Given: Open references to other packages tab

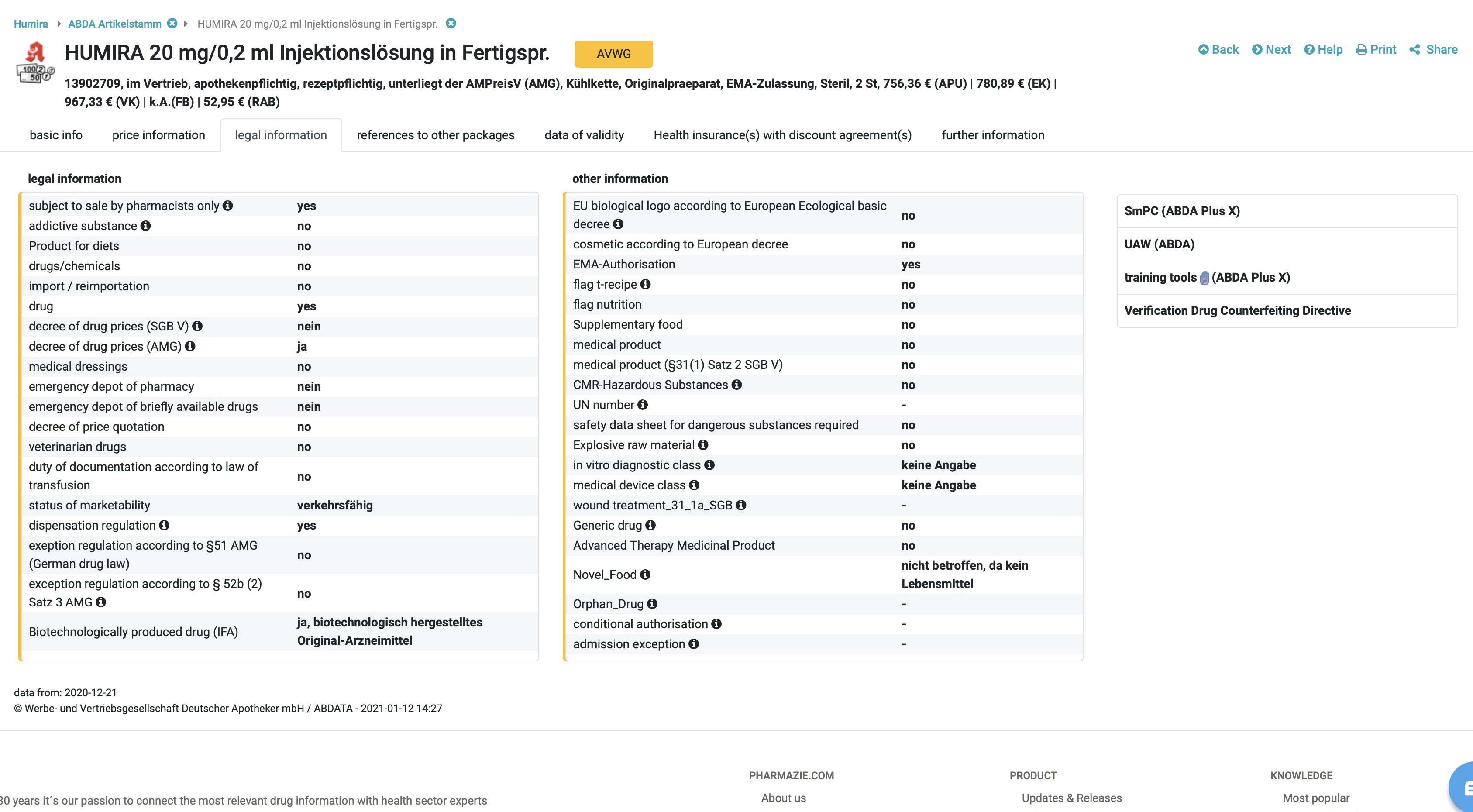Looking at the screenshot, I should pyautogui.click(x=436, y=135).
